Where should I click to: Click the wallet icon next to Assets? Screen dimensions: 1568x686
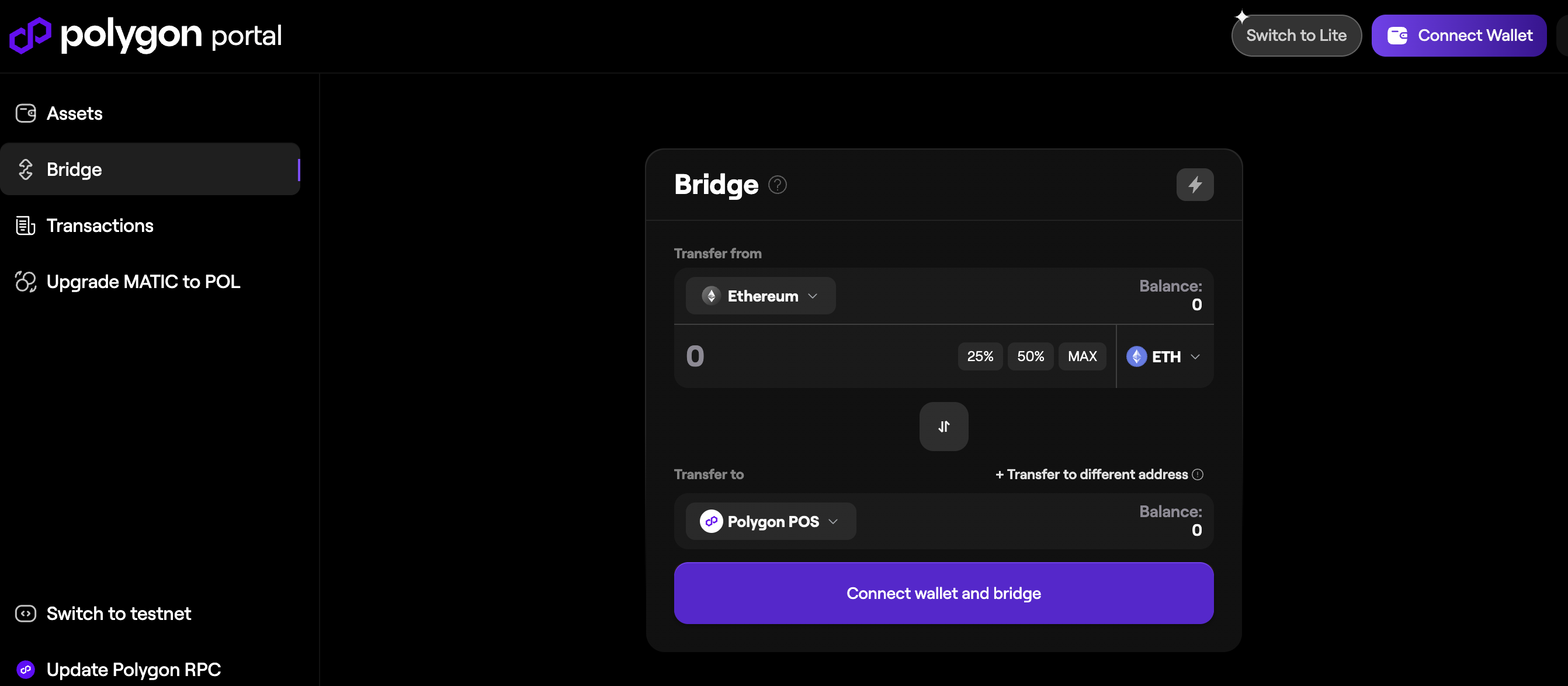point(26,113)
